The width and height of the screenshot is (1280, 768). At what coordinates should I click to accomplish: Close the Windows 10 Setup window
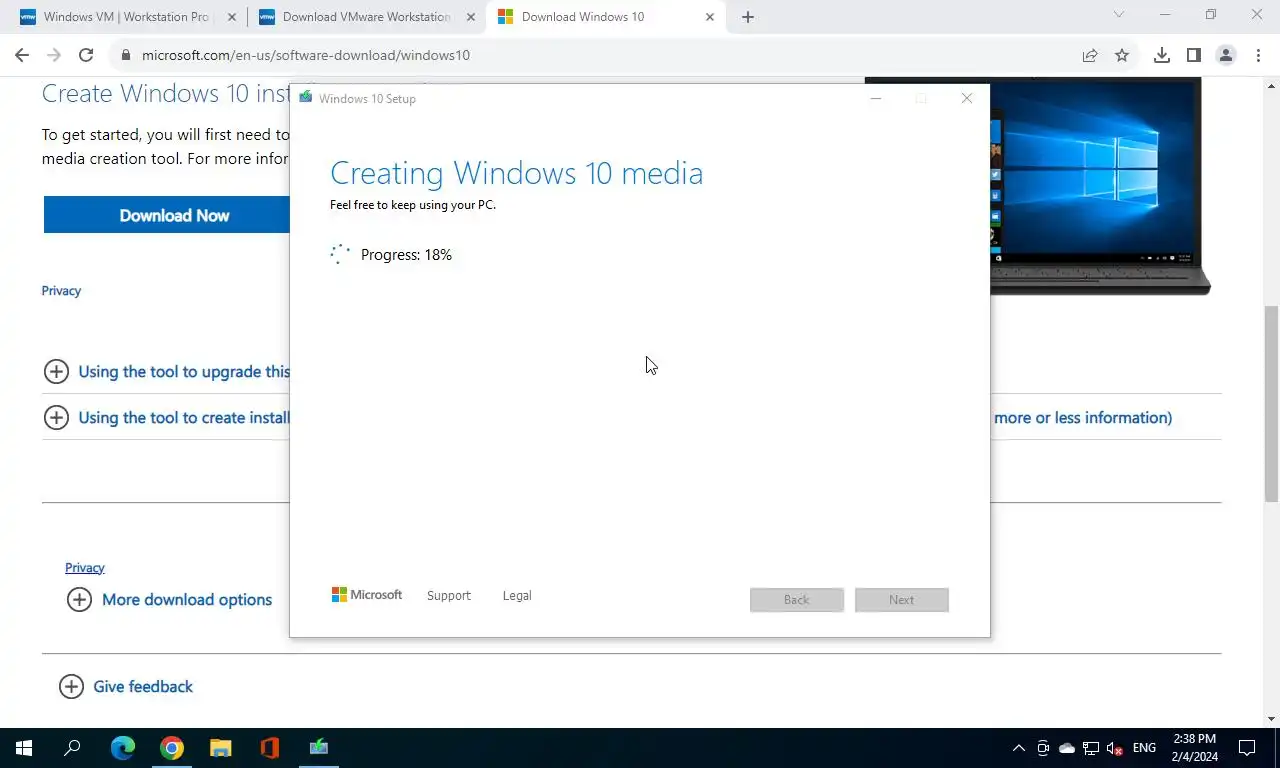click(966, 98)
